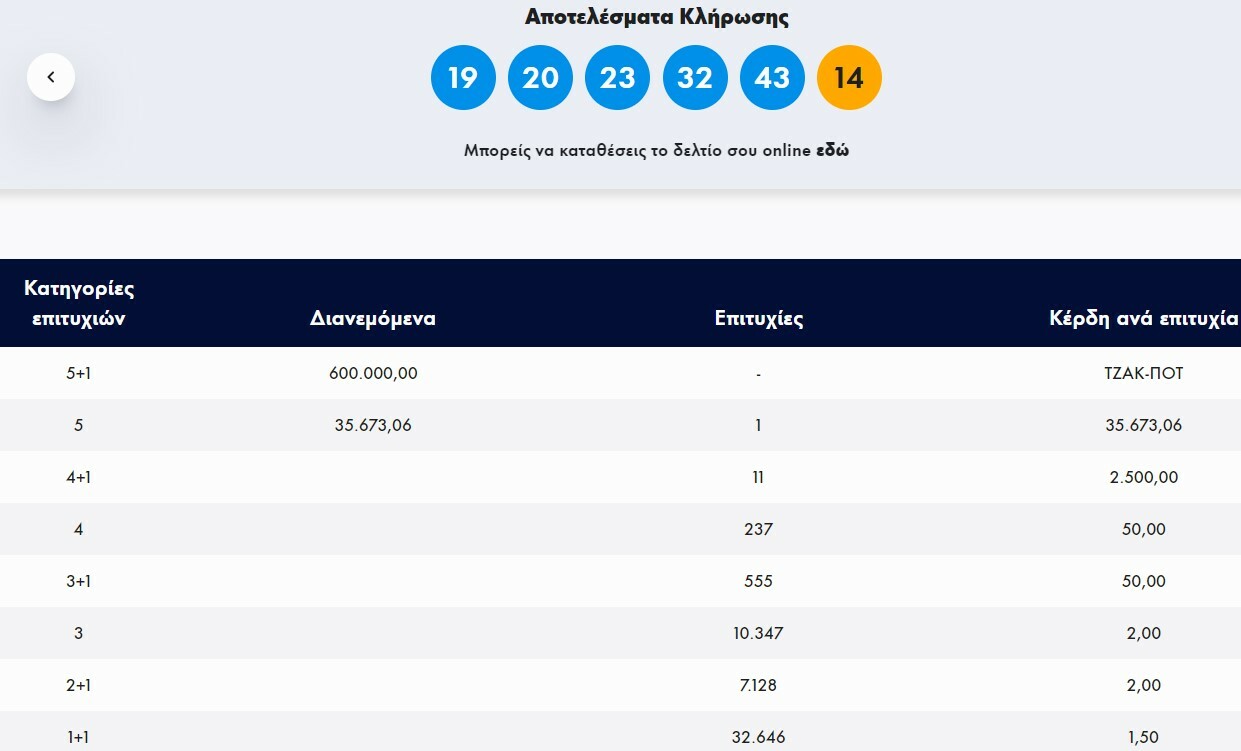Click the 'Διανεμόμενα' column header
The width and height of the screenshot is (1241, 751).
click(x=373, y=319)
